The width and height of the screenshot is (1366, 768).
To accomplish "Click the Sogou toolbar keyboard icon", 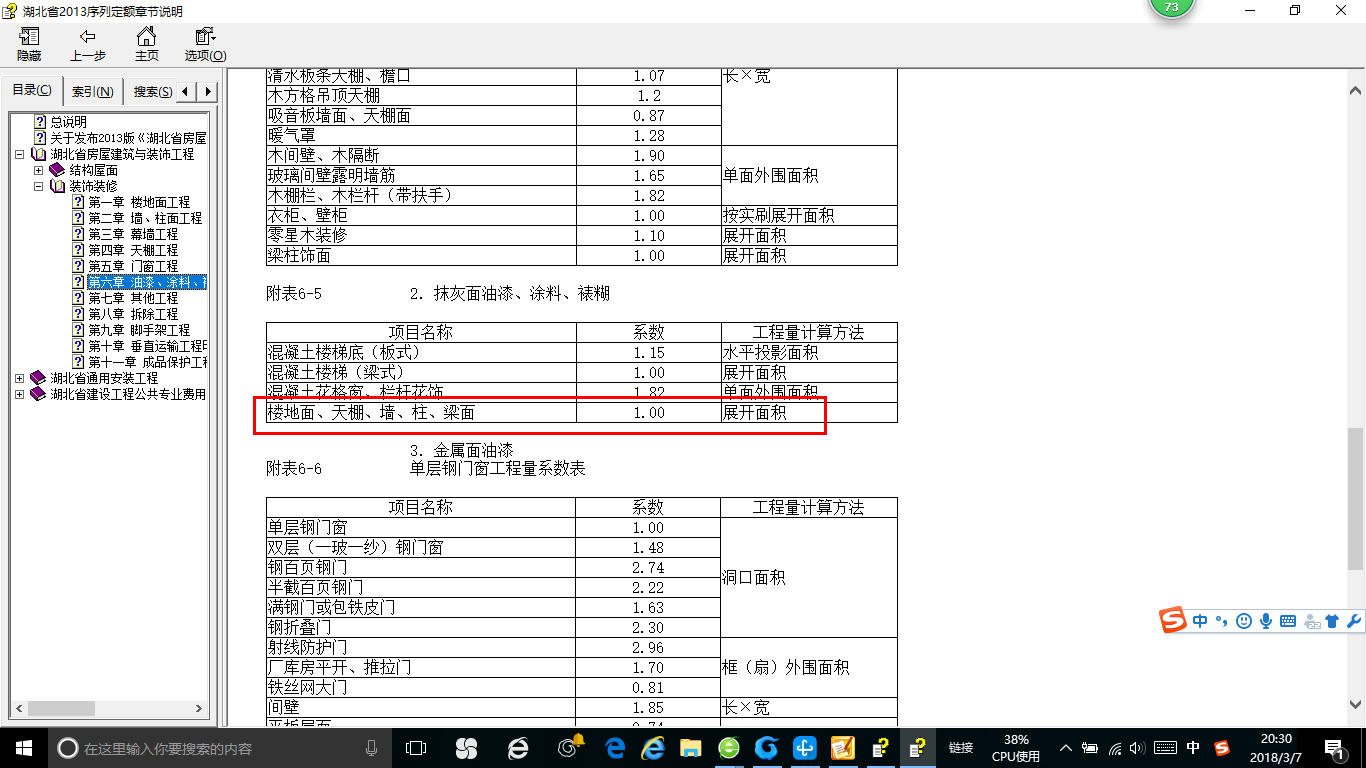I will 1288,621.
